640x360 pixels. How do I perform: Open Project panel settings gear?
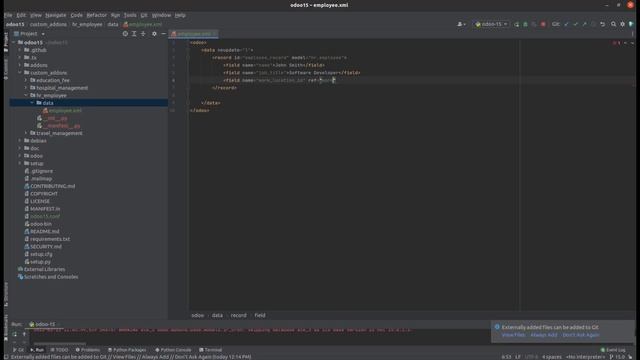click(x=154, y=34)
